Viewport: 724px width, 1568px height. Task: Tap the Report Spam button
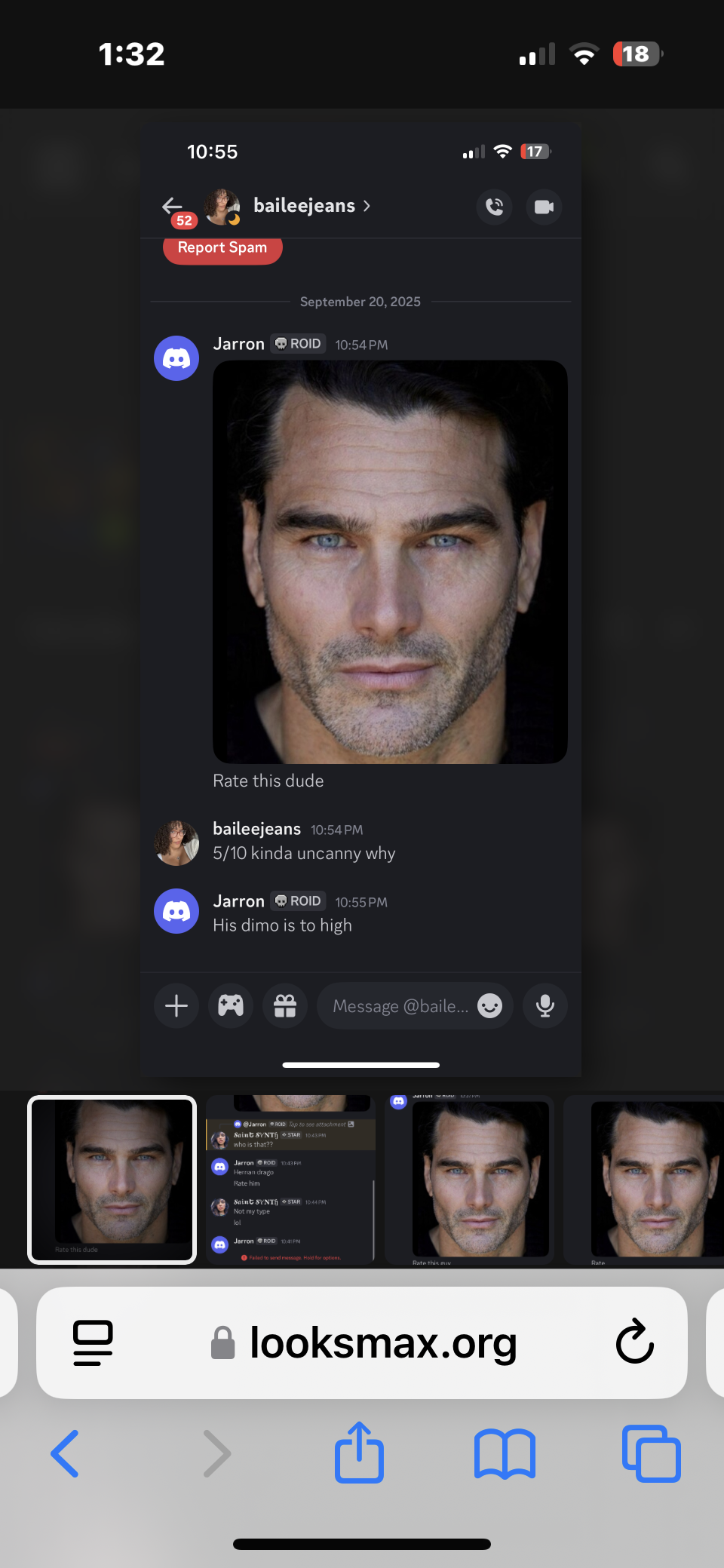(x=222, y=248)
